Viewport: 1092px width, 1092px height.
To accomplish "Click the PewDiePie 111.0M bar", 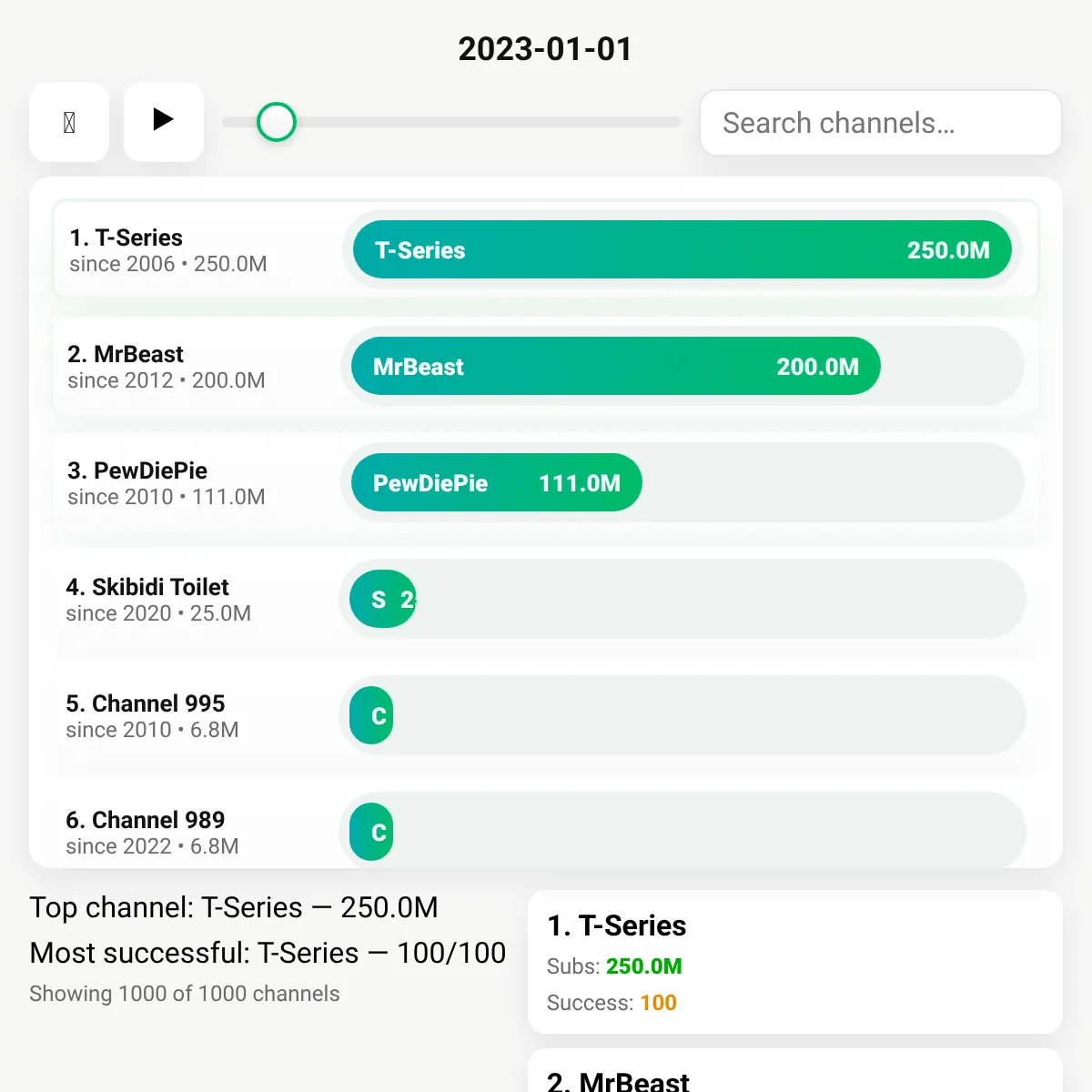I will pyautogui.click(x=497, y=482).
